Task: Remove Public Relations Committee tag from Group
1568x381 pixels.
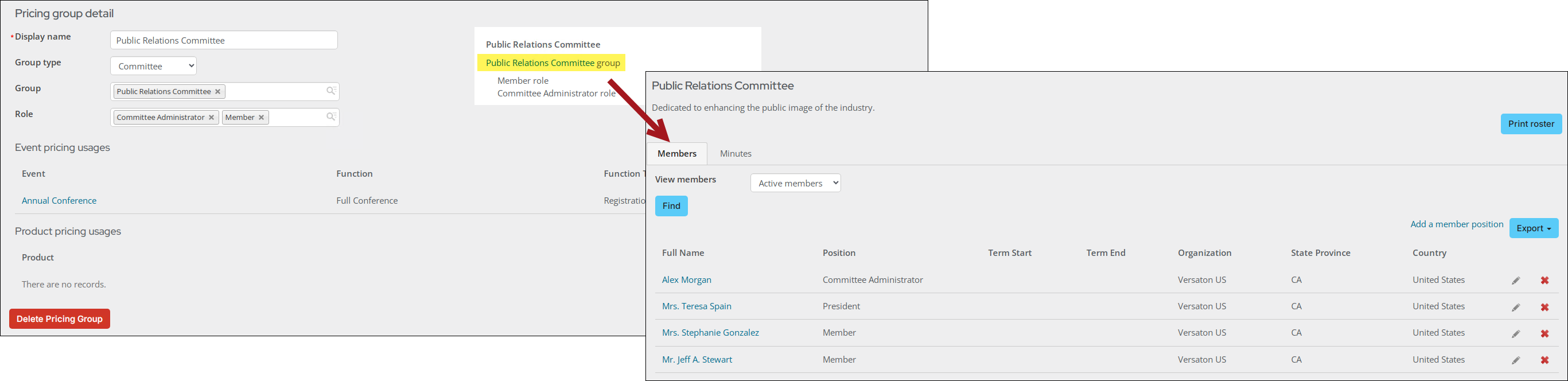Action: (x=218, y=92)
